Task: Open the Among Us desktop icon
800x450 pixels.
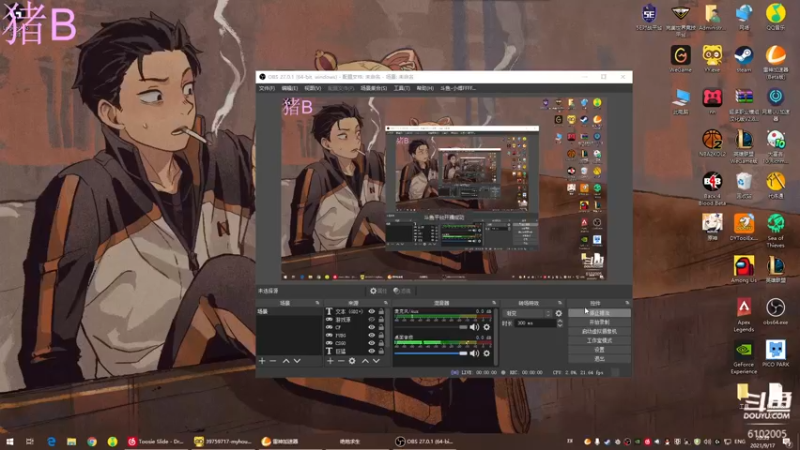Action: point(743,269)
